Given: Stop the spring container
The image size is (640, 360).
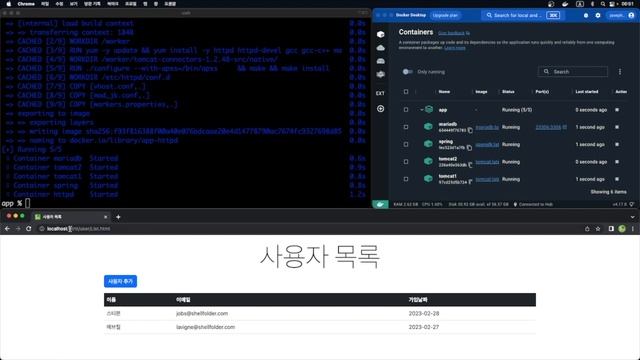Looking at the screenshot, I should tap(617, 144).
